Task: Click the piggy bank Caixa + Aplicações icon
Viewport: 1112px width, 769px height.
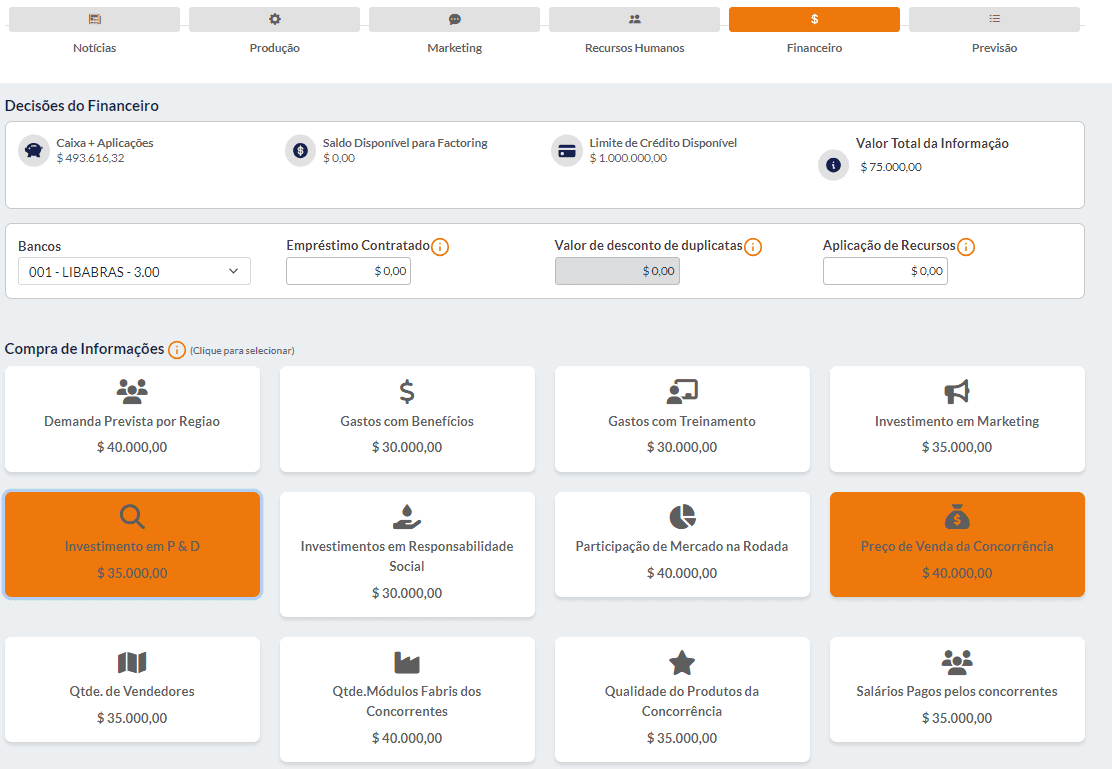Action: [34, 151]
